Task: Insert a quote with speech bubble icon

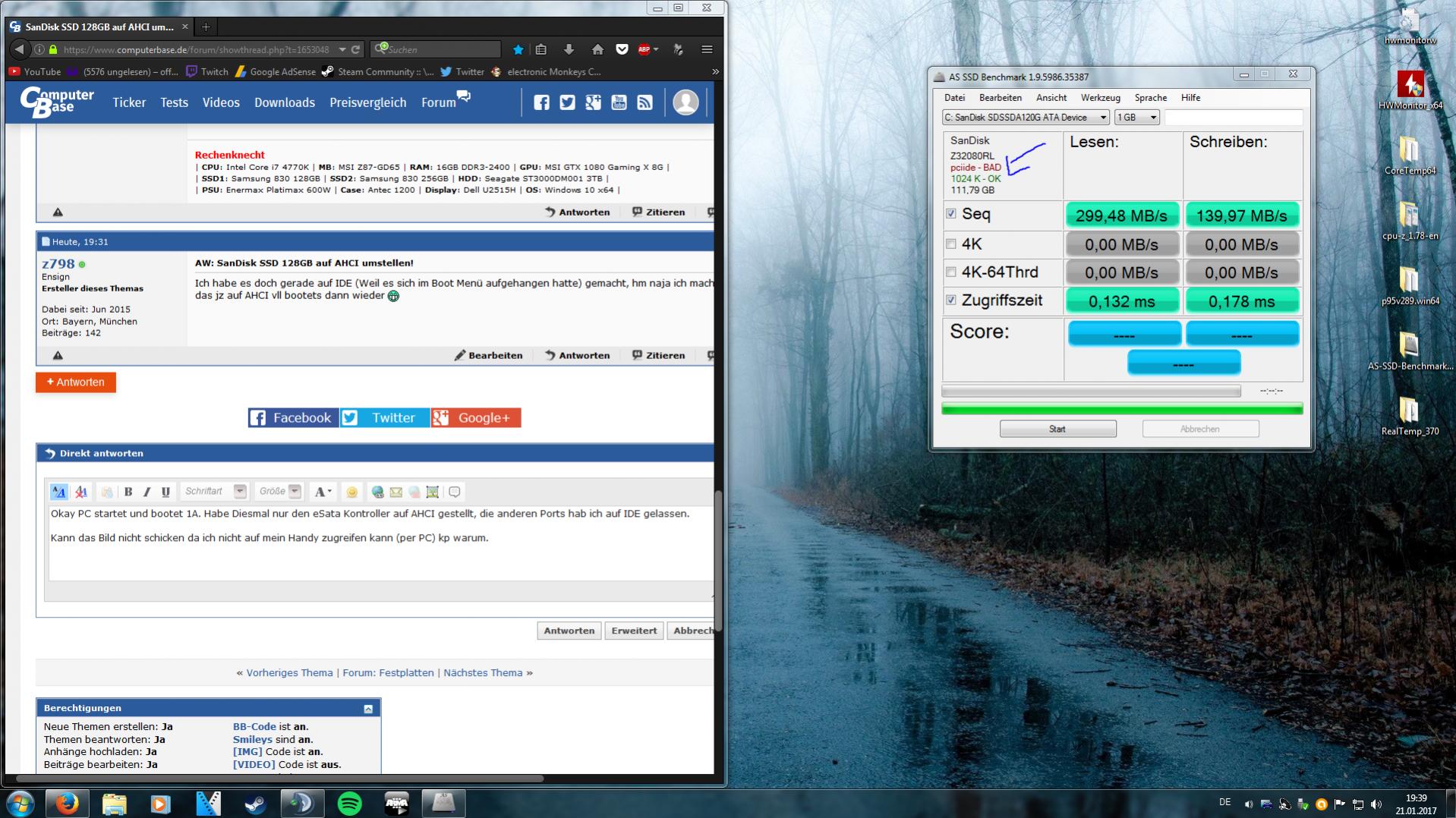Action: click(x=454, y=492)
